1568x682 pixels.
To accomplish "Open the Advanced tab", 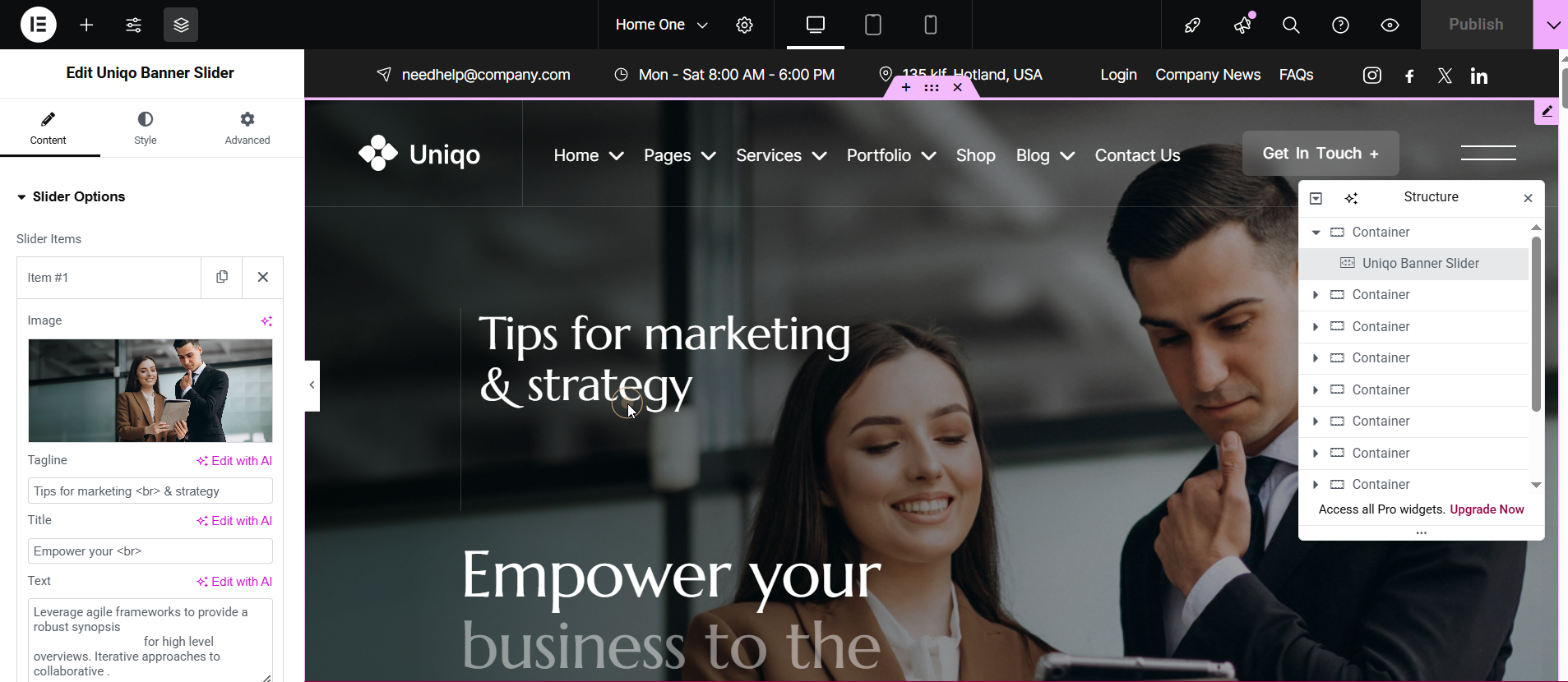I will click(x=247, y=128).
